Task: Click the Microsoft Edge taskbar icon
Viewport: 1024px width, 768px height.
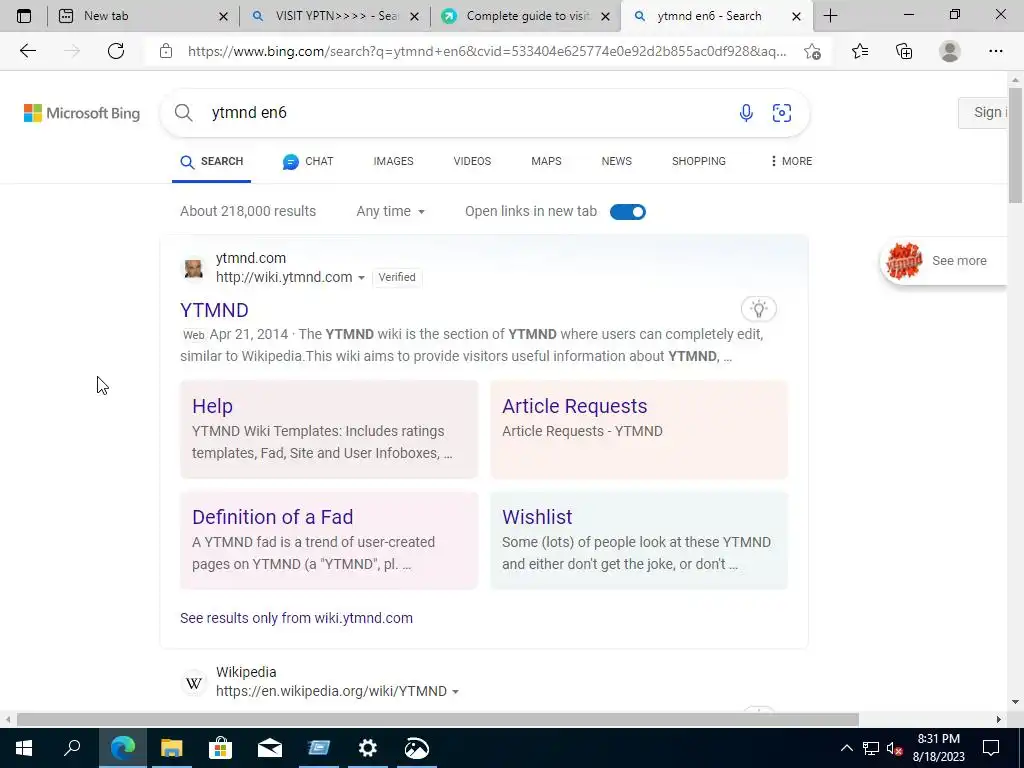Action: pyautogui.click(x=123, y=748)
